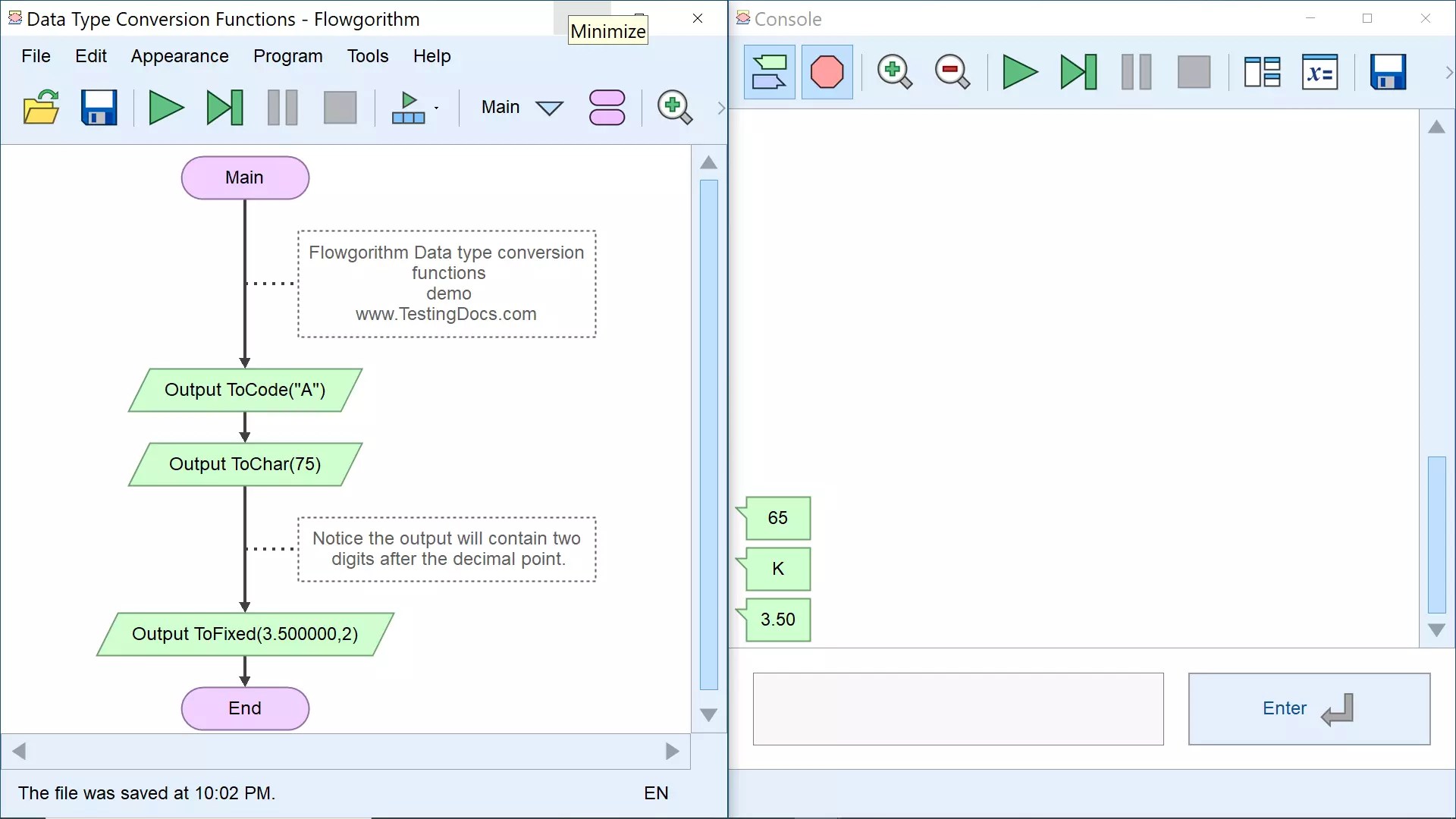Viewport: 1456px width, 819px height.
Task: Open the Appearance menu
Action: [x=180, y=55]
